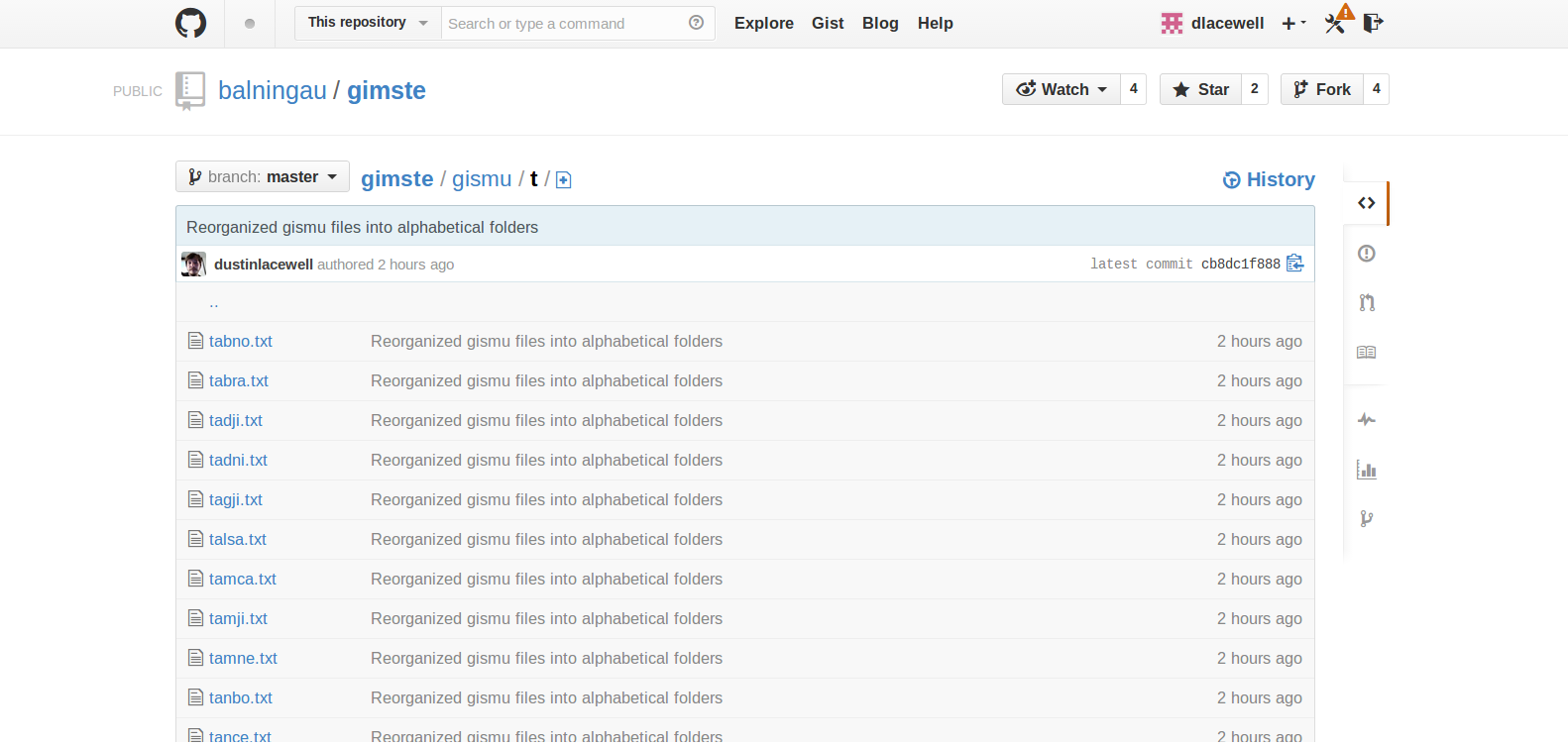Open tamca.txt file
Image resolution: width=1568 pixels, height=746 pixels.
tap(243, 579)
